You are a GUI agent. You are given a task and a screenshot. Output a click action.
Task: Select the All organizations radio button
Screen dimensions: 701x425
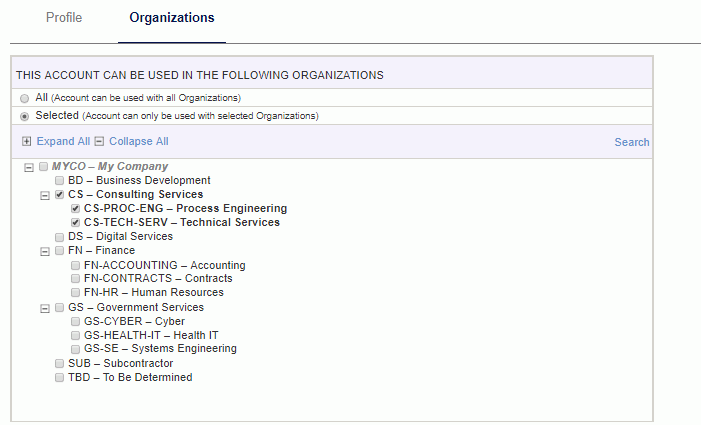25,98
